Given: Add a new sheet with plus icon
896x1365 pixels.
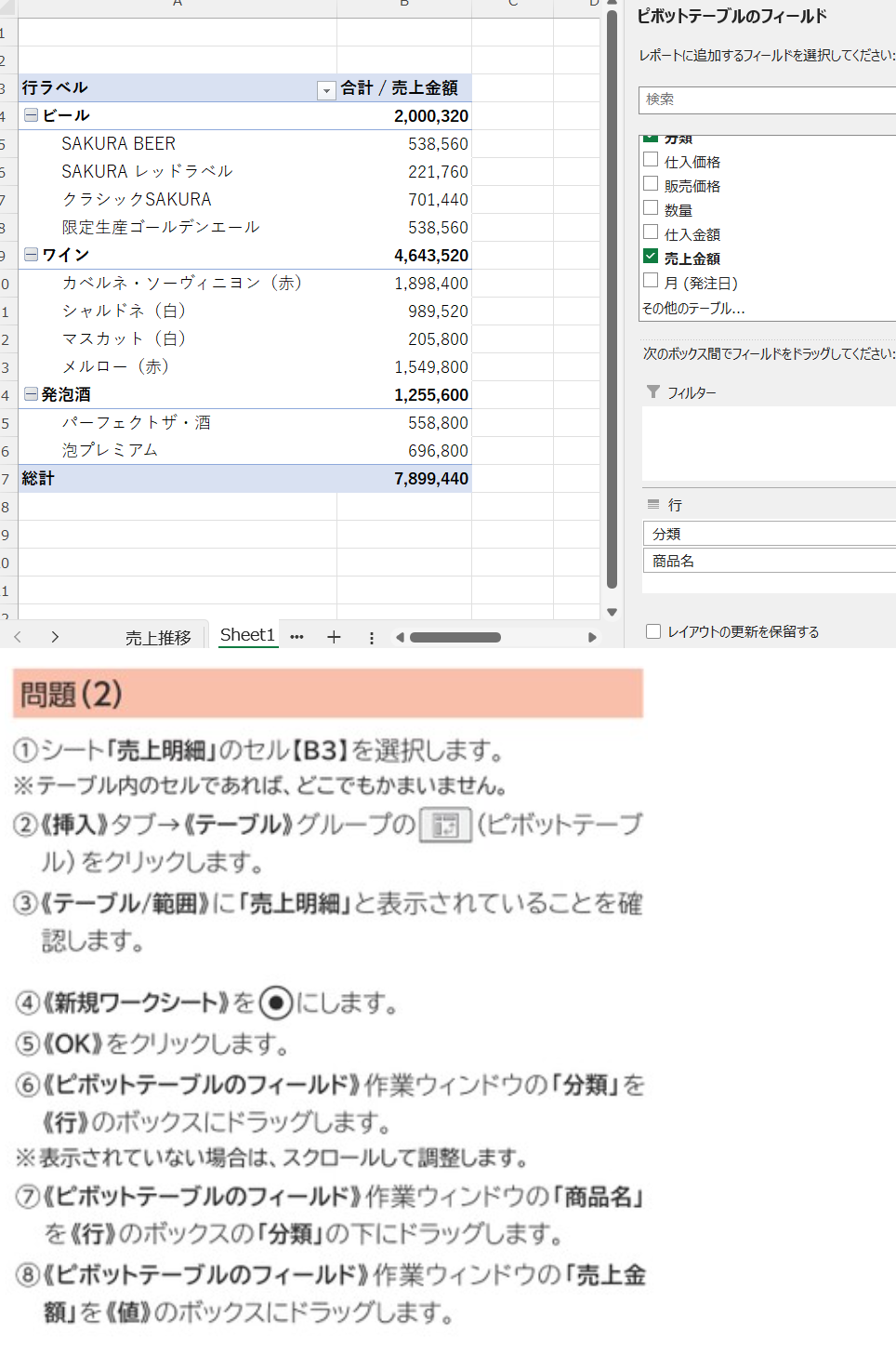Looking at the screenshot, I should pos(334,637).
